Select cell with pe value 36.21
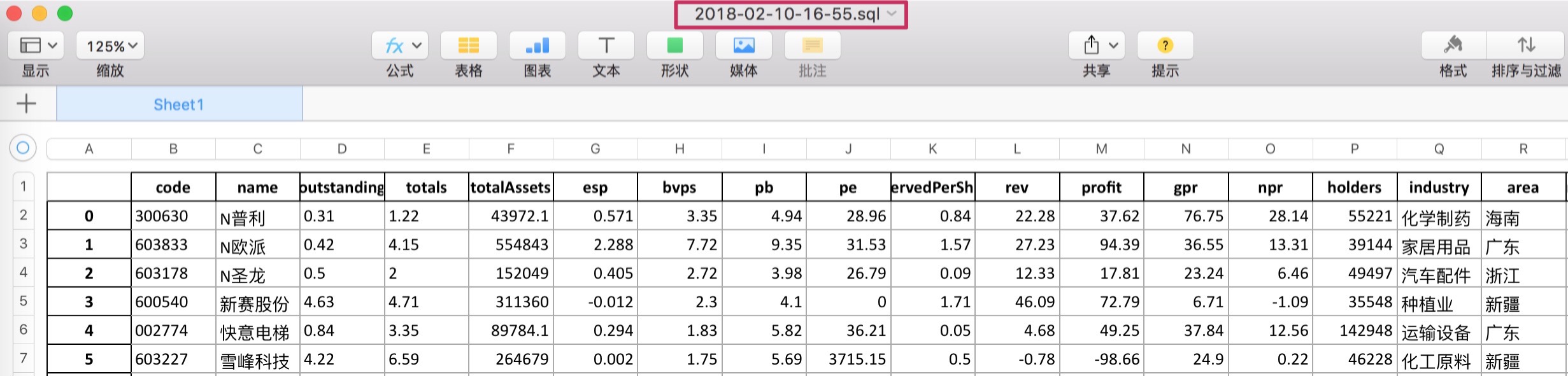The height and width of the screenshot is (376, 1568). tap(848, 330)
